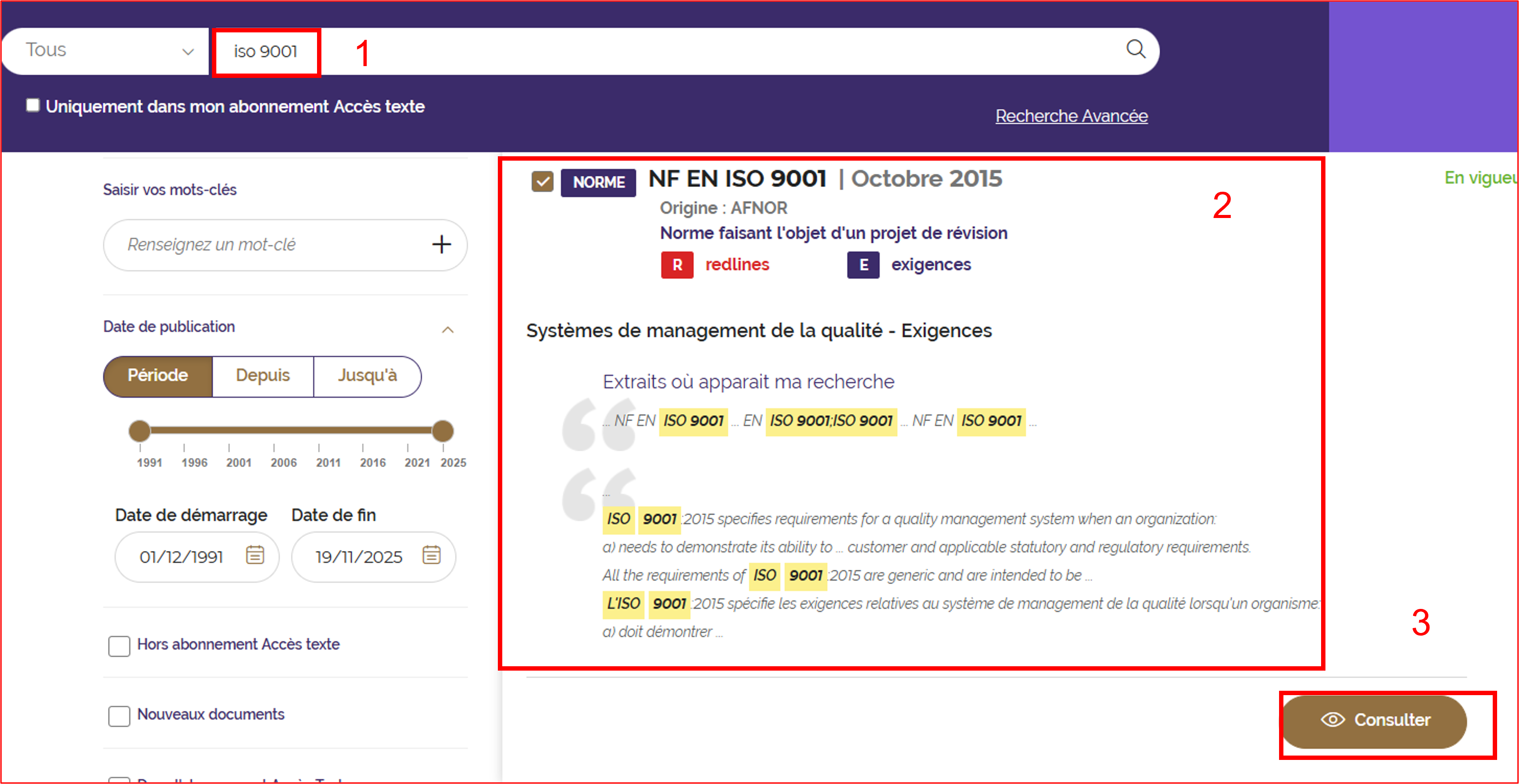Click the red R redlines badge
The image size is (1519, 784).
tap(677, 265)
